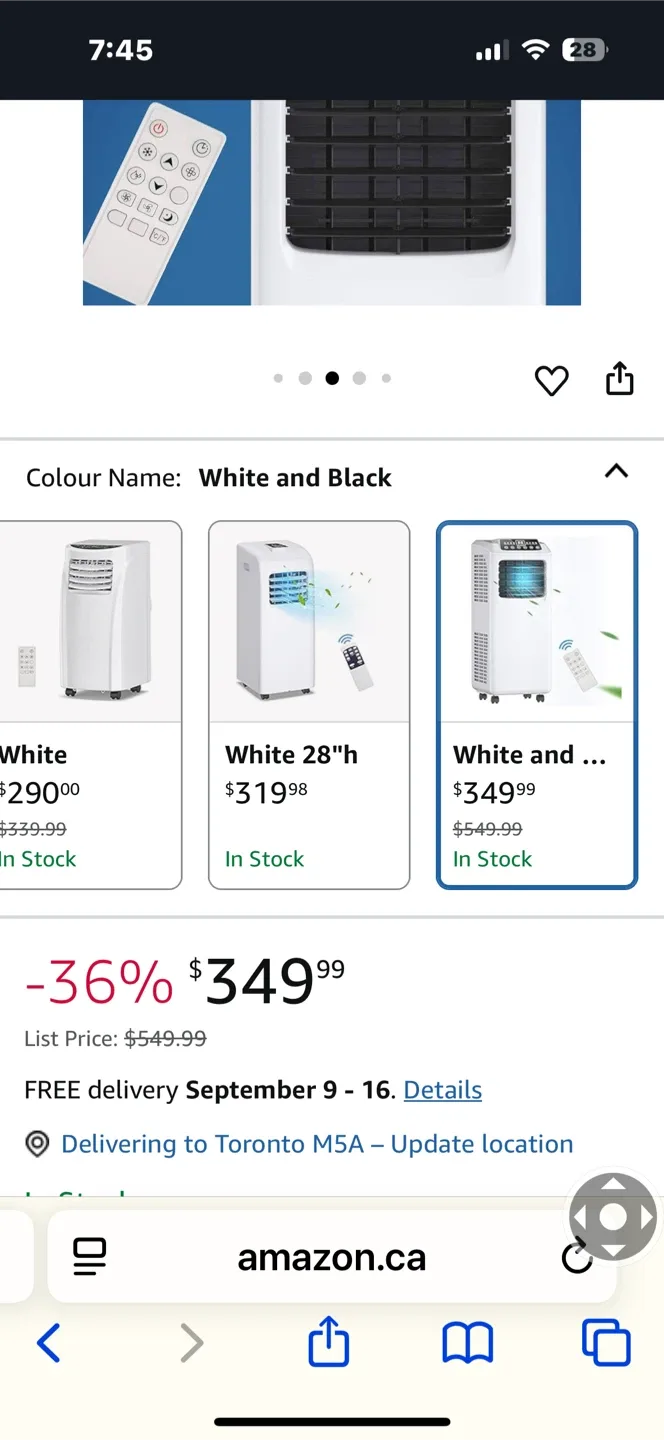The image size is (664, 1440).
Task: Tap the product share icon
Action: click(620, 379)
